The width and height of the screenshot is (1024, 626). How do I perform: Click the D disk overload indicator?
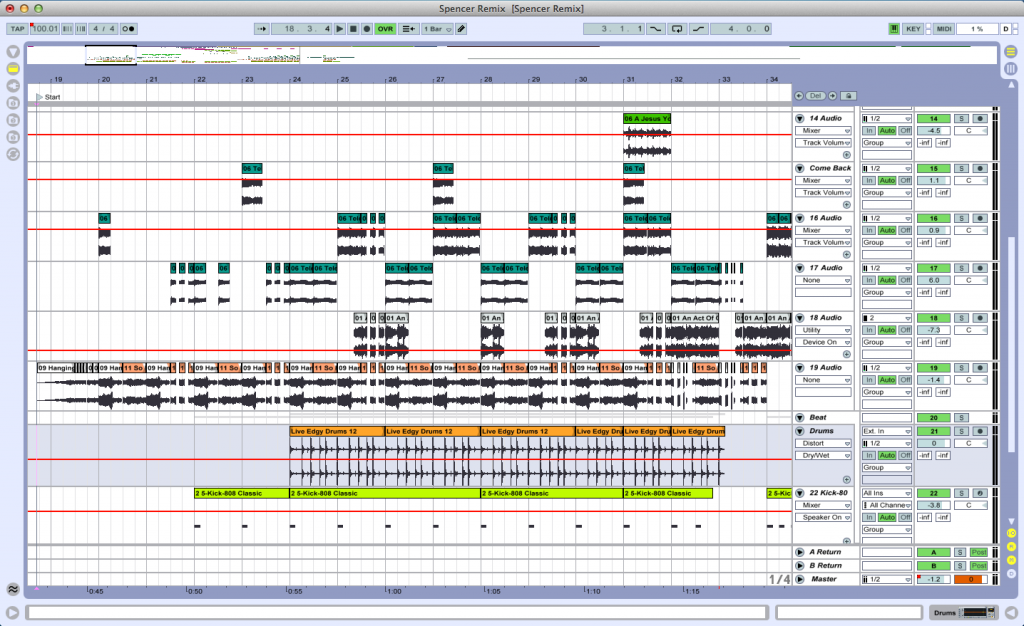(x=1006, y=29)
